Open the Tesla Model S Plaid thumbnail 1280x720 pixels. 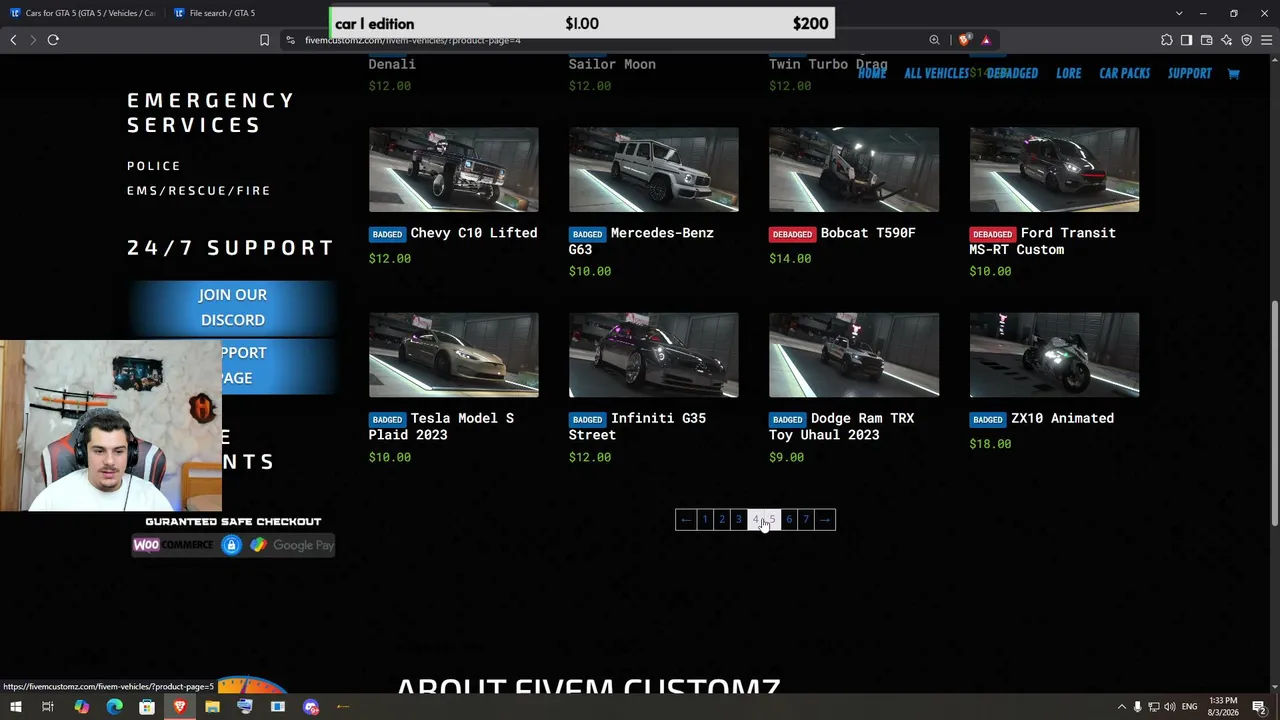coord(453,355)
